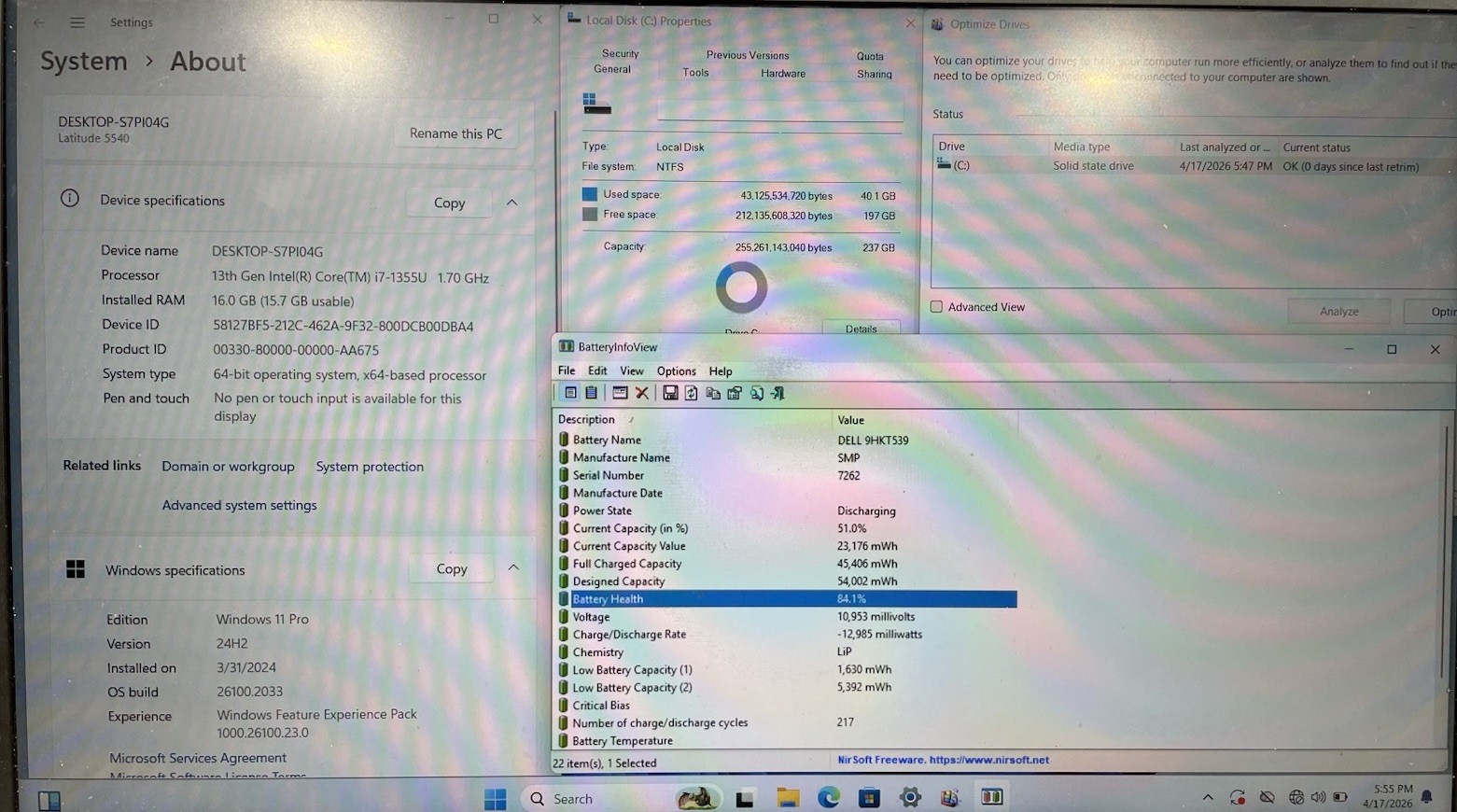Open Task View on the taskbar
The image size is (1457, 812).
click(x=744, y=798)
